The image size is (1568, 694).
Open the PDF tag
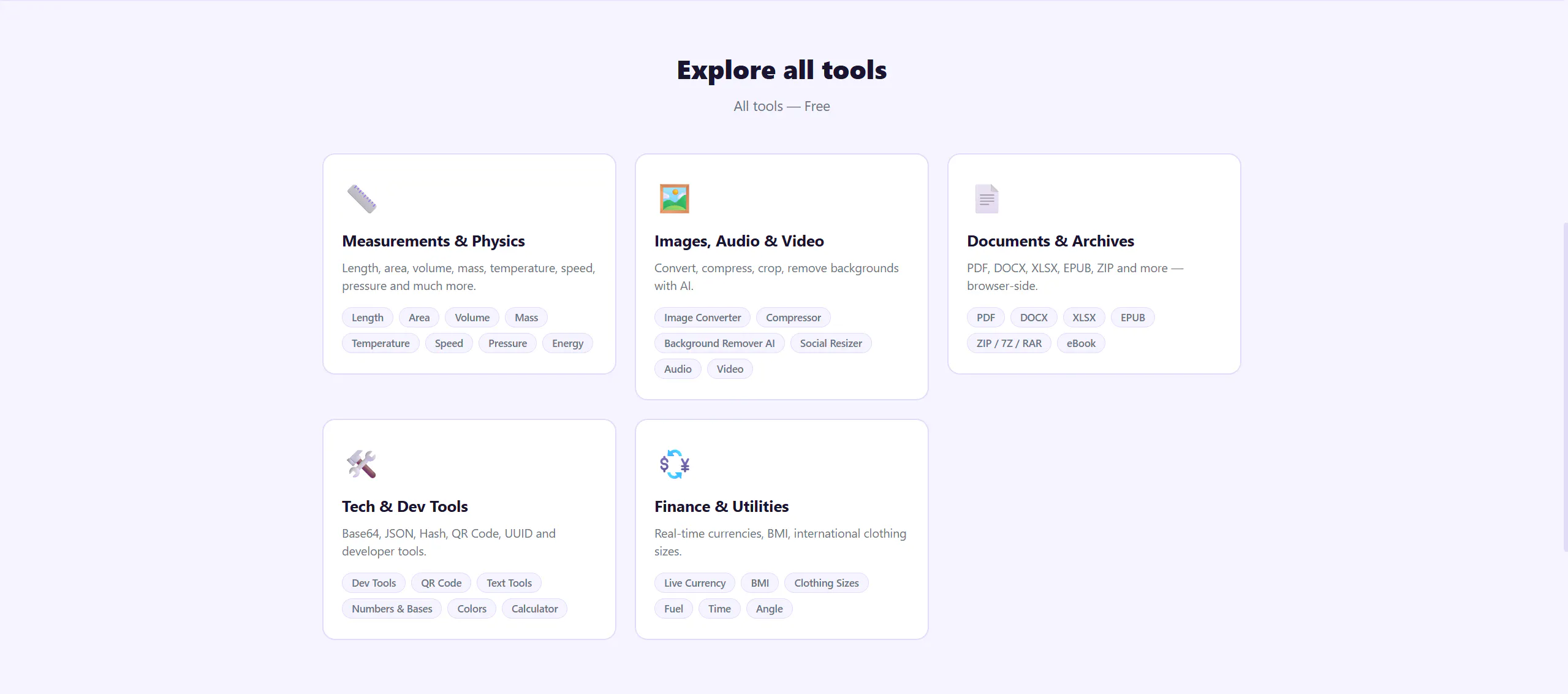click(985, 318)
